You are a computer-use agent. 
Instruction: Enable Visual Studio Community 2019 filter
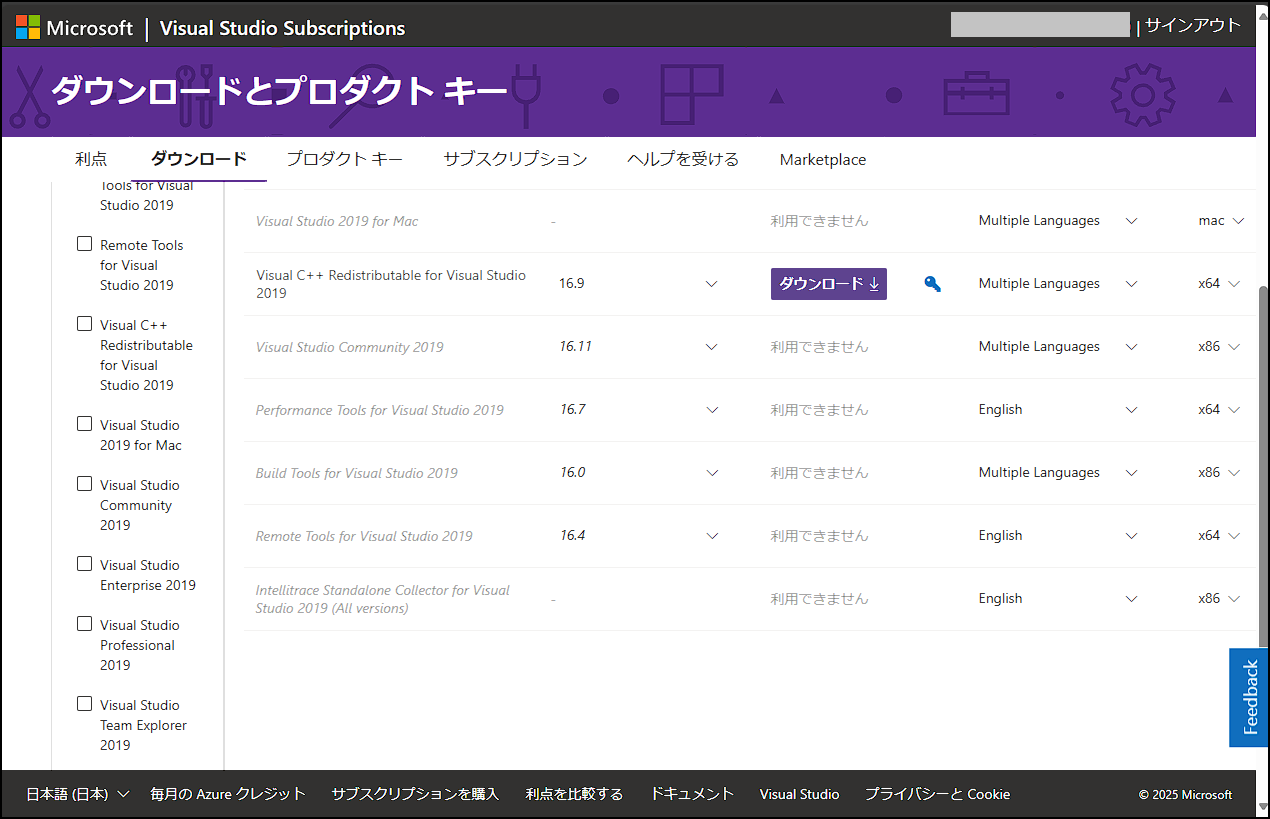coord(84,484)
